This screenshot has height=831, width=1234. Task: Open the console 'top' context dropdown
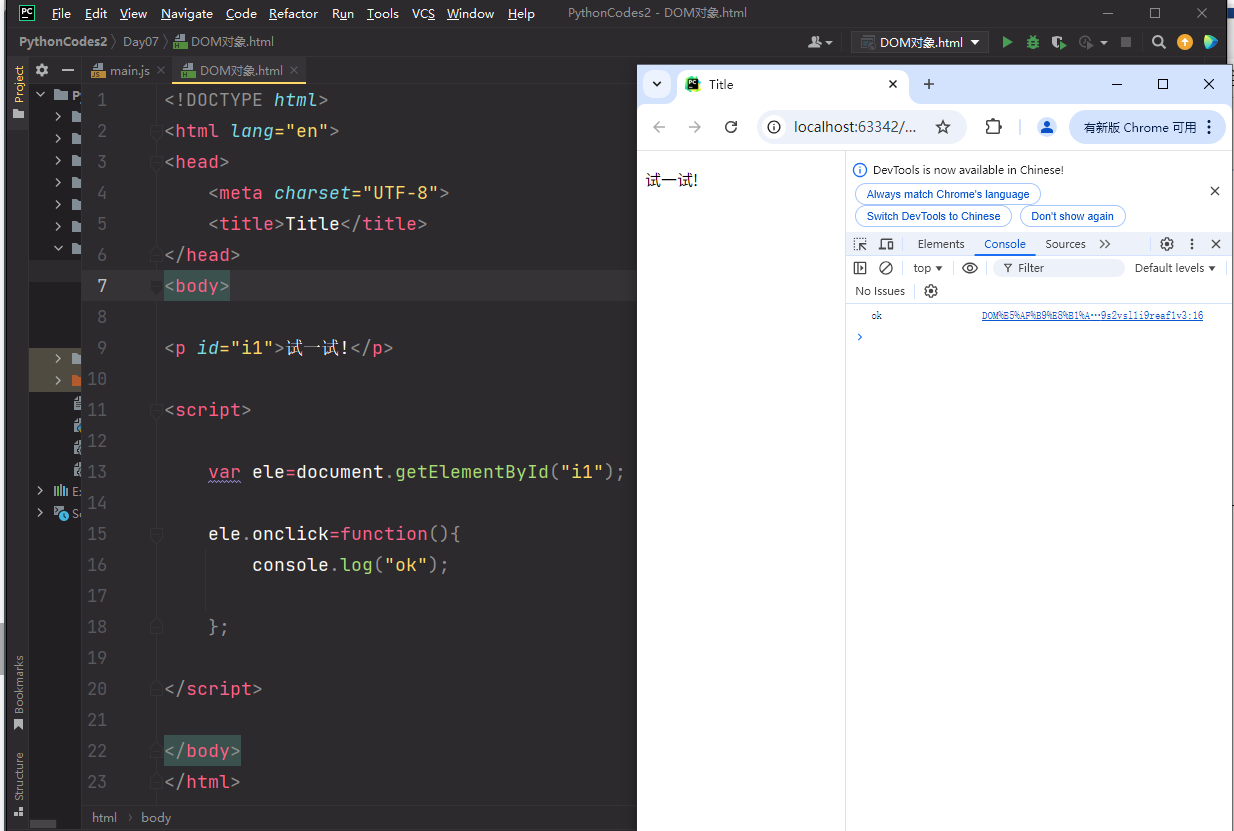click(928, 268)
